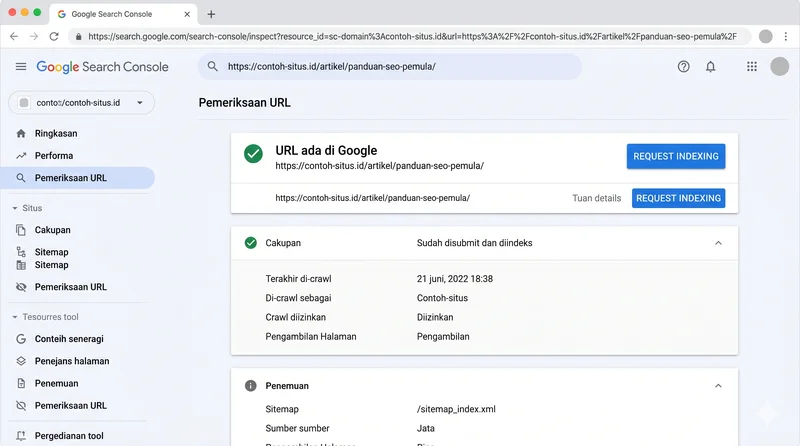Viewport: 800px width, 446px height.
Task: Click the Penemuan document icon
Action: coord(21,383)
